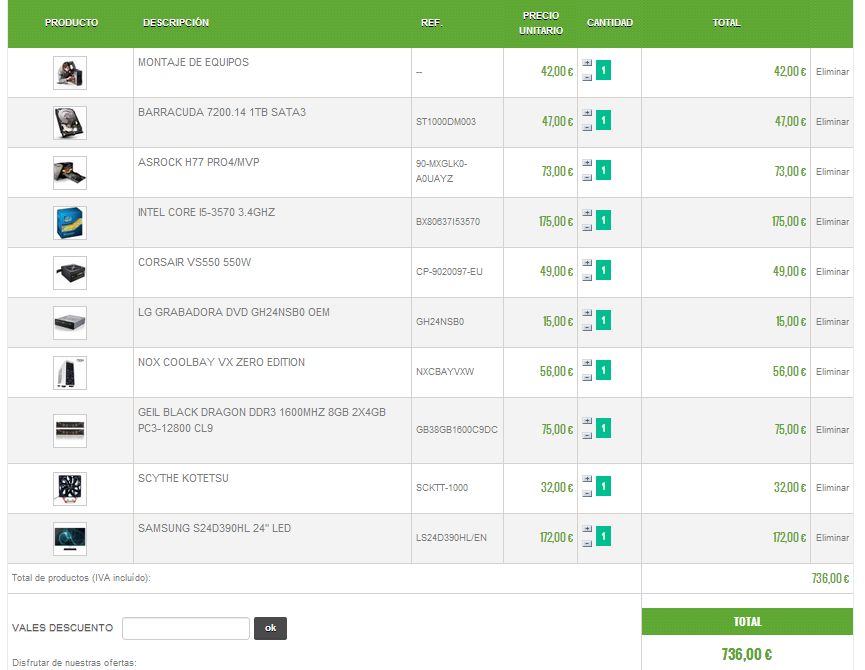Open the Intel Core i5 box thumbnail

pos(70,223)
